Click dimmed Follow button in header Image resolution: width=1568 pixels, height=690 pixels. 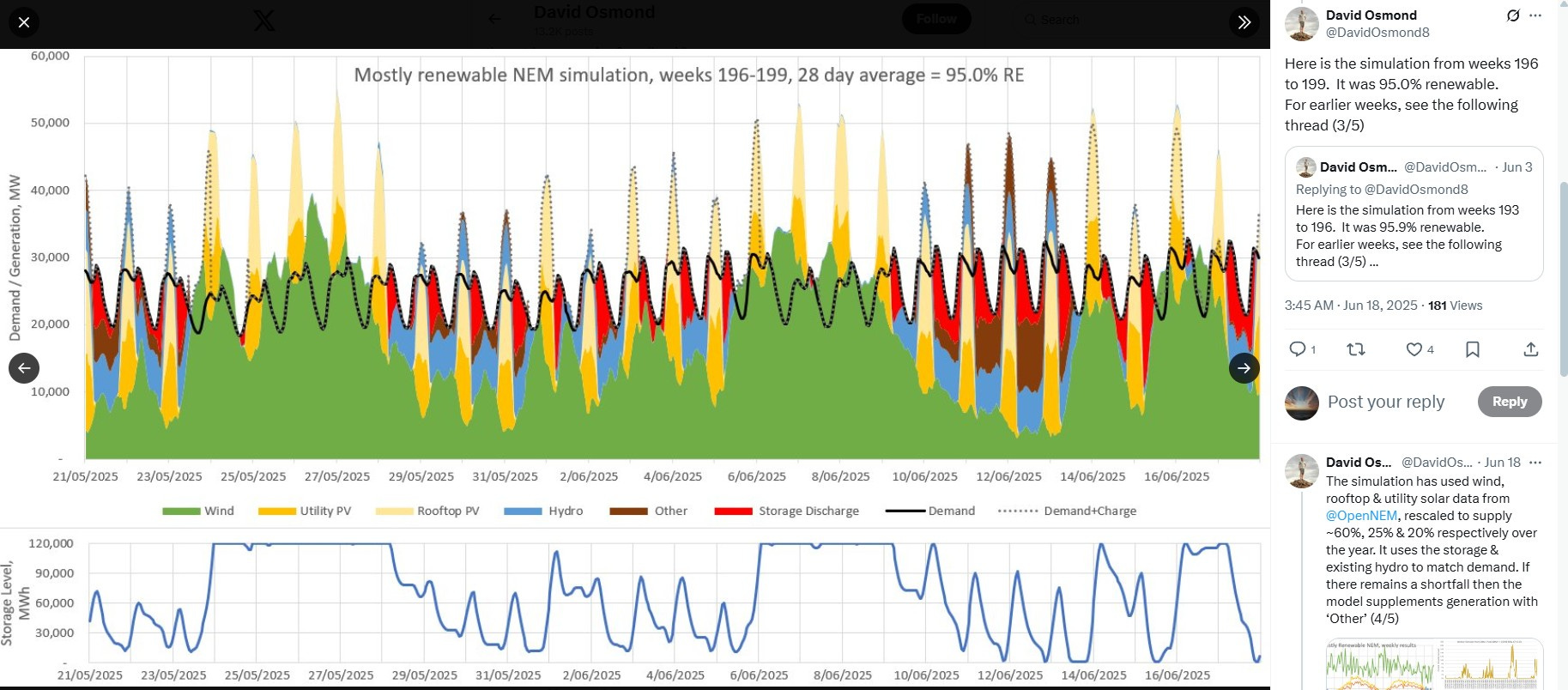[936, 19]
